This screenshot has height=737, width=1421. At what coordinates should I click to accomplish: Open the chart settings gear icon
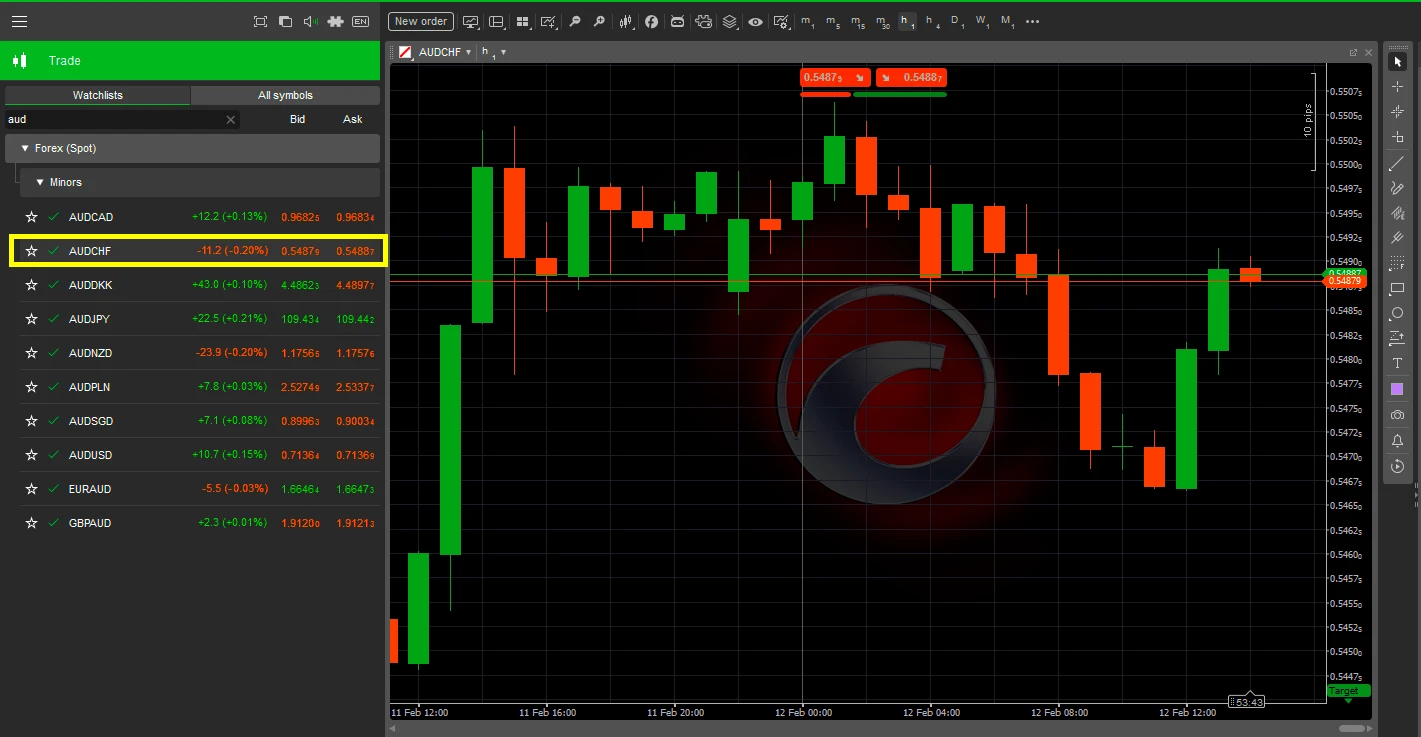point(782,21)
